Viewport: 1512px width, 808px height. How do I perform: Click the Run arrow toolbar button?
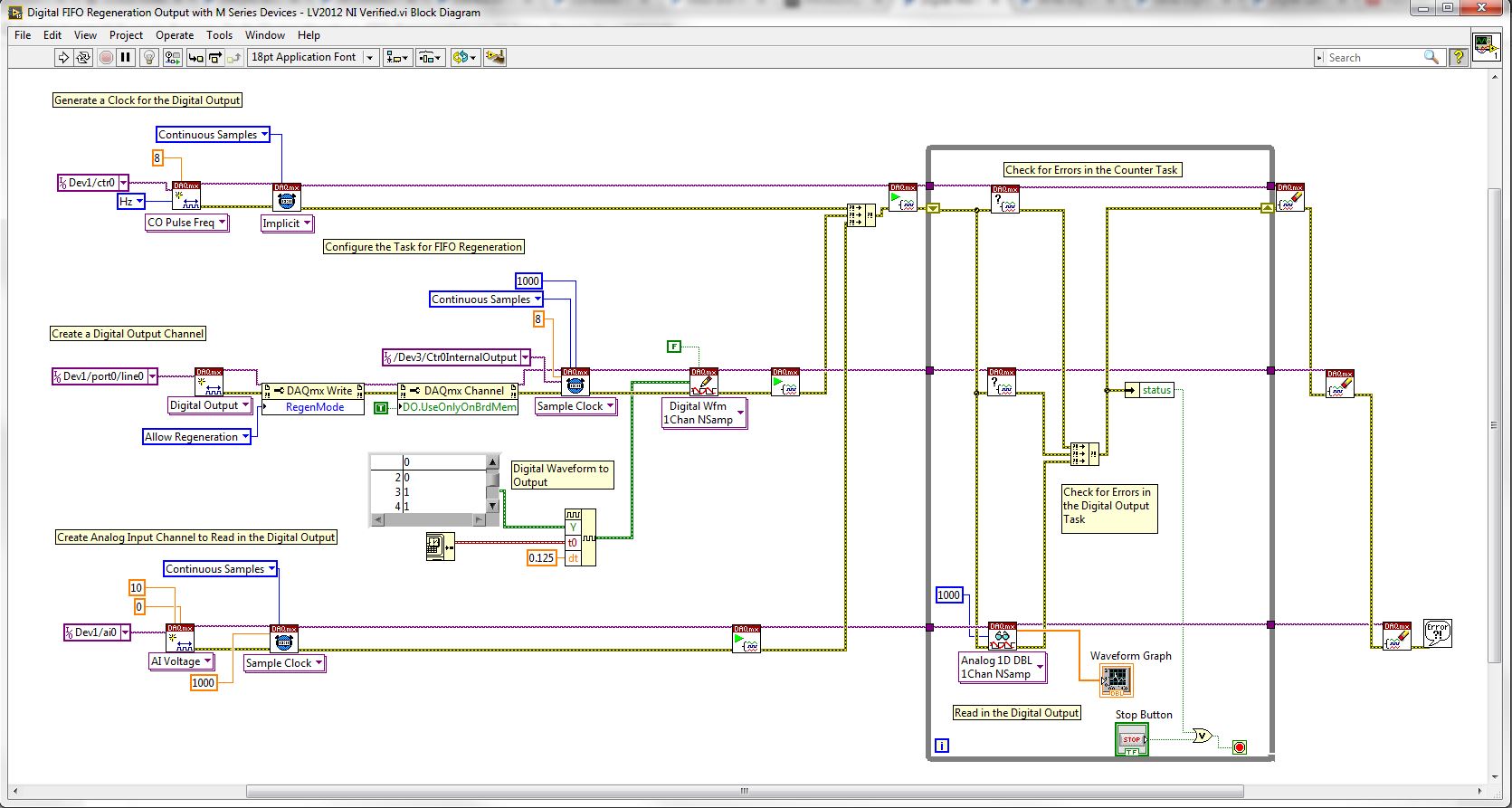[63, 57]
